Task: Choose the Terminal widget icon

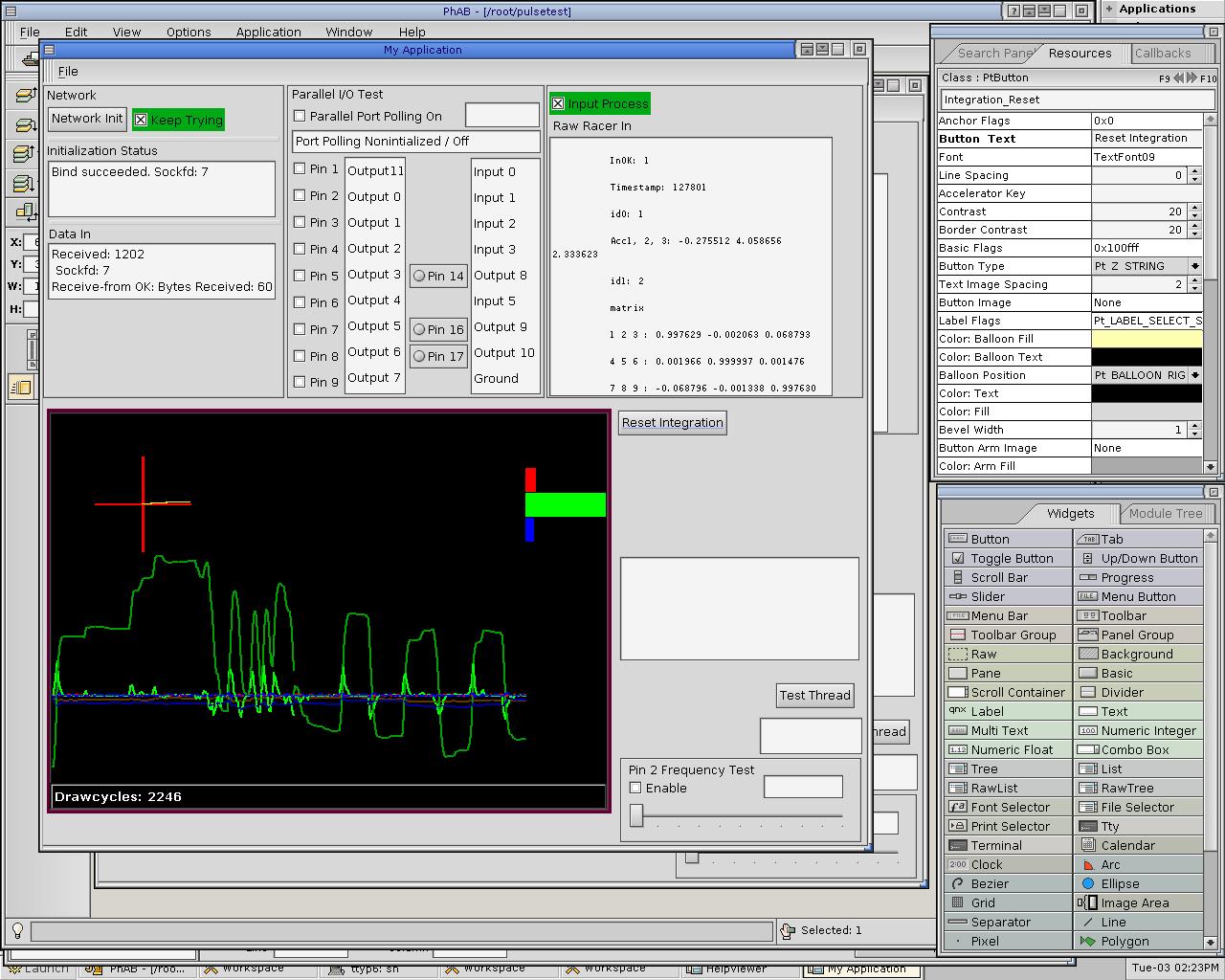Action: [958, 845]
